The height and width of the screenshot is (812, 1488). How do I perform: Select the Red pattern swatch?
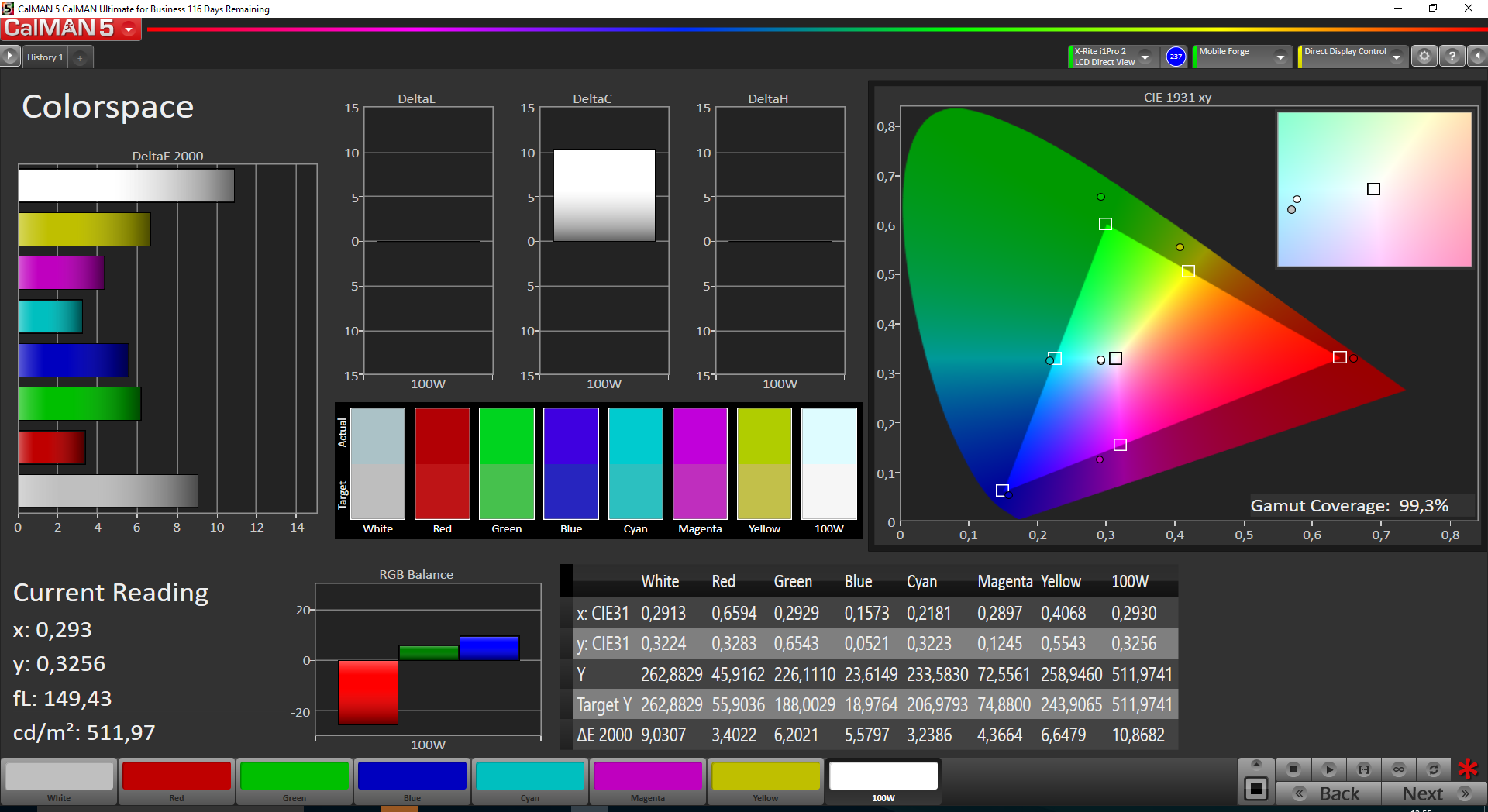coord(177,782)
